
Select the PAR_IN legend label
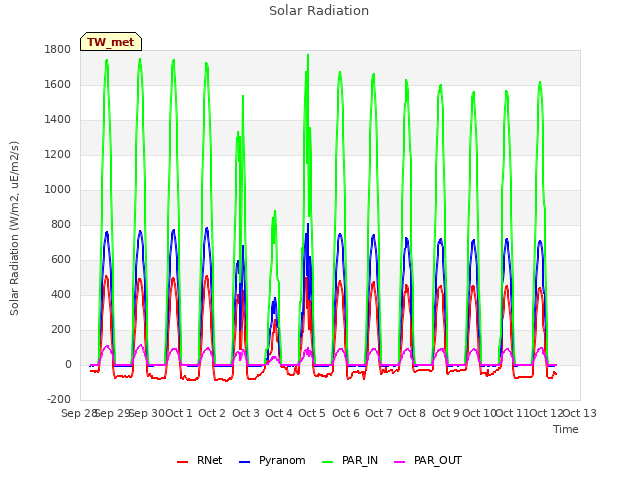pyautogui.click(x=360, y=460)
